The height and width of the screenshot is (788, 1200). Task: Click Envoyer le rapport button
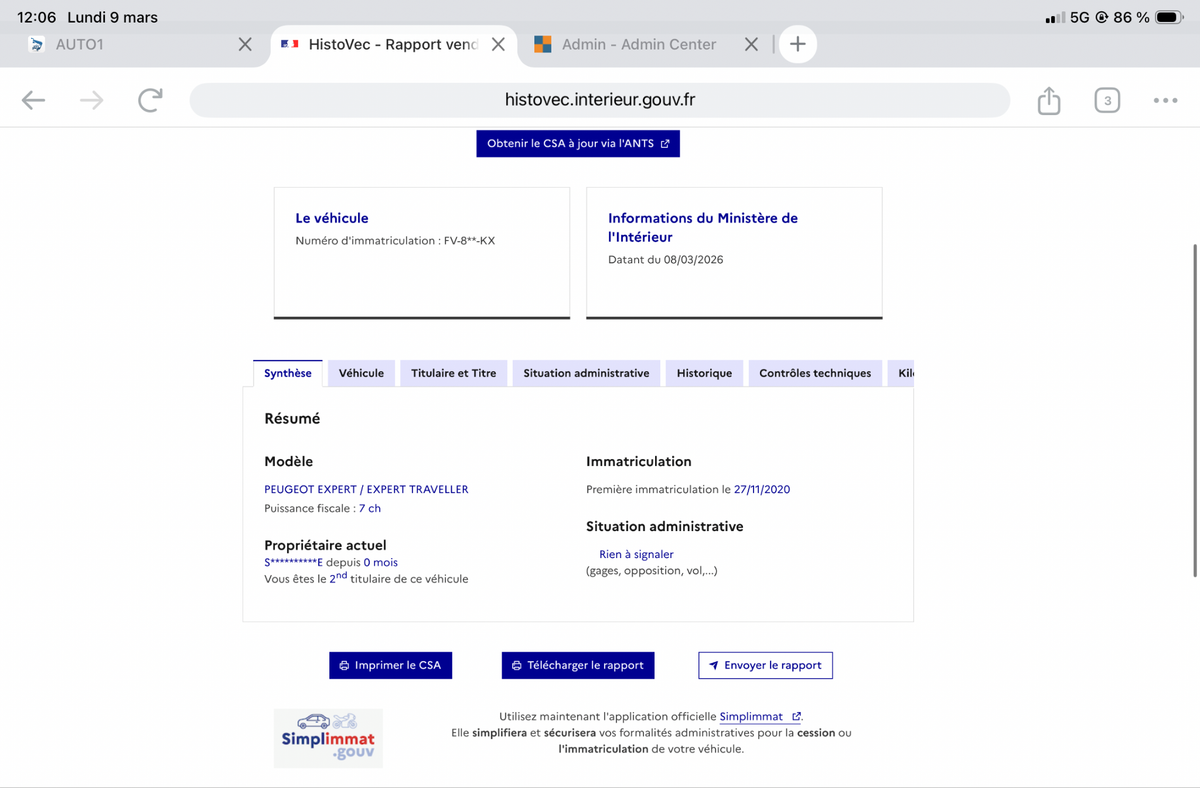click(x=765, y=665)
